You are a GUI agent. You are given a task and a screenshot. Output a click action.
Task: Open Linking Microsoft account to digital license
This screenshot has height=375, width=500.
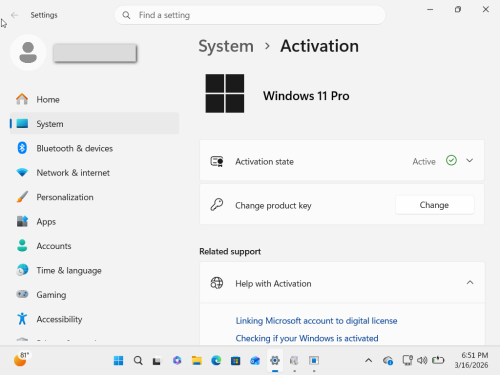click(x=316, y=321)
